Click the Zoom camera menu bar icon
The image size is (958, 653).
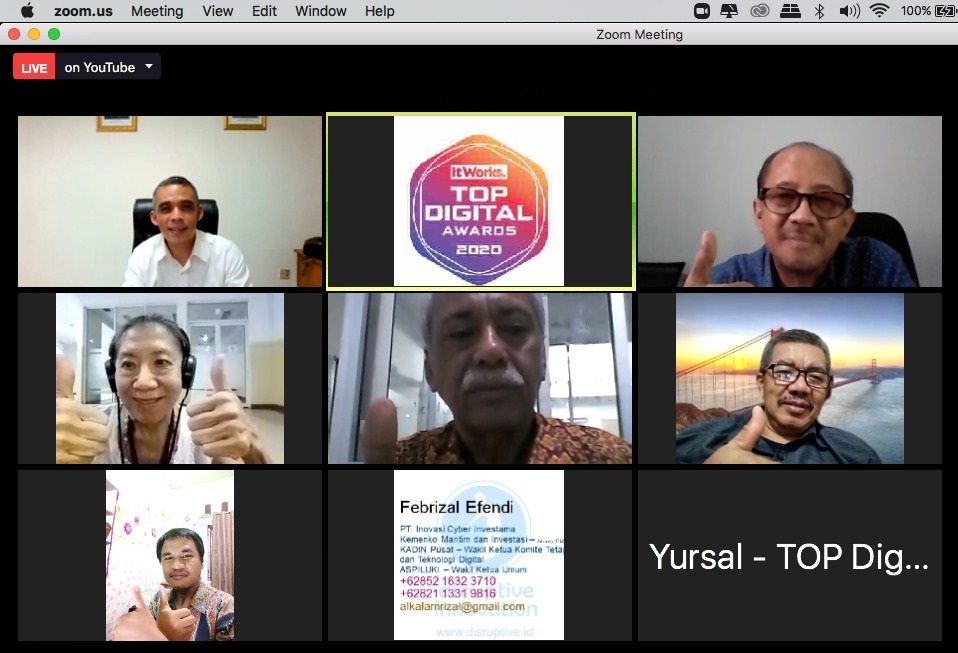pyautogui.click(x=702, y=11)
